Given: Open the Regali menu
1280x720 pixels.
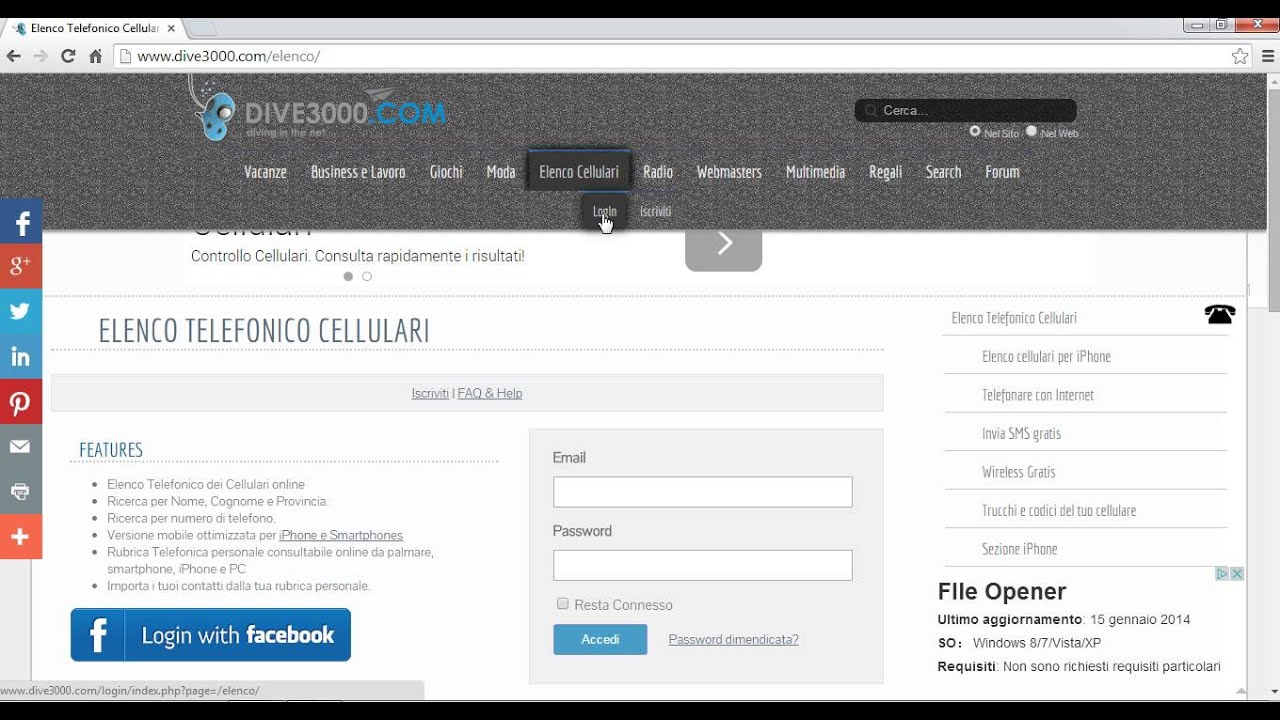Looking at the screenshot, I should click(x=885, y=172).
